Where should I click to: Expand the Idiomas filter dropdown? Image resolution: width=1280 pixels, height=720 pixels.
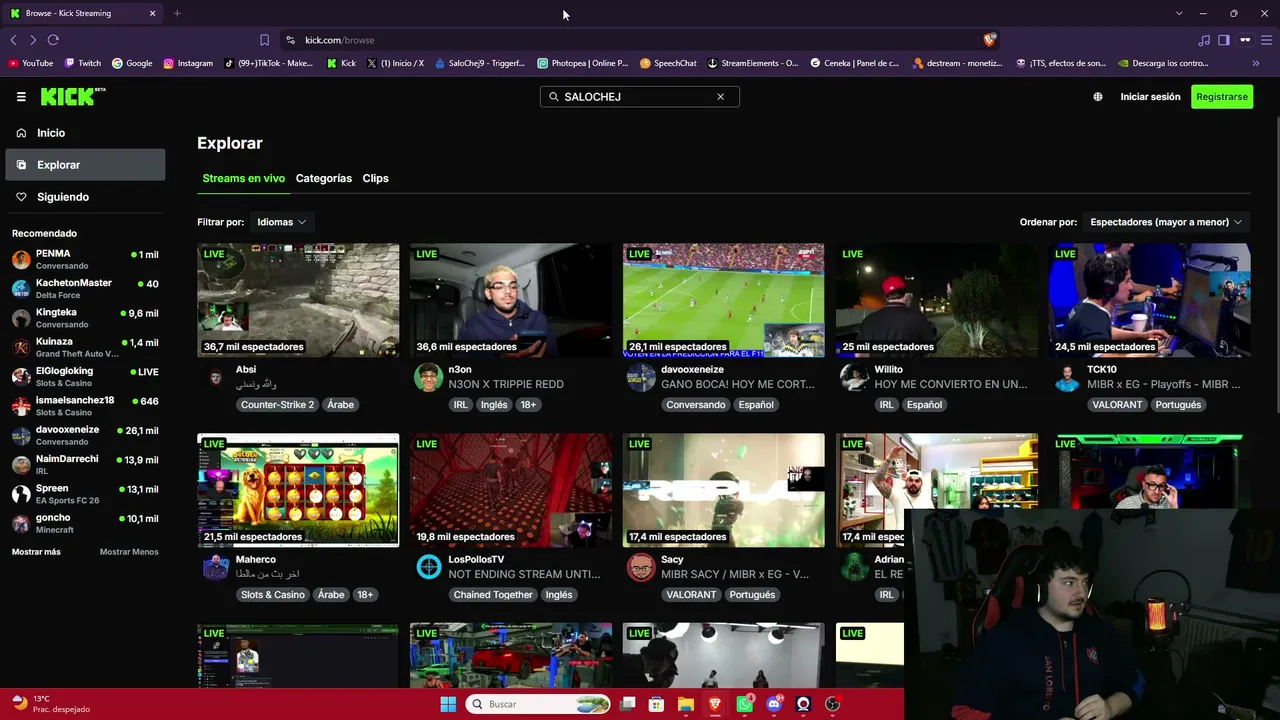(x=281, y=222)
